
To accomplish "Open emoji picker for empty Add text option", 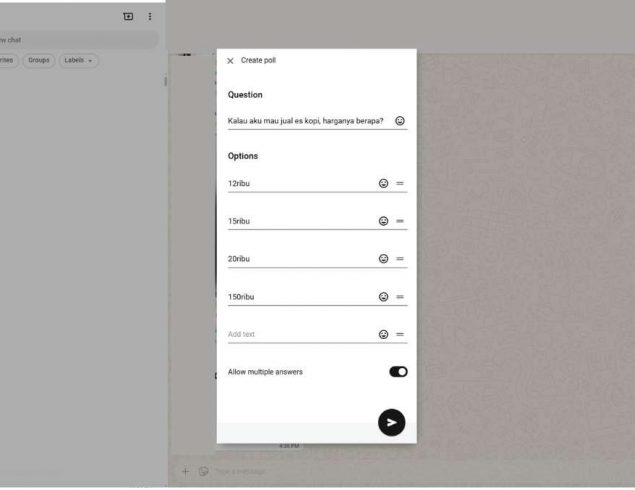I will click(383, 335).
